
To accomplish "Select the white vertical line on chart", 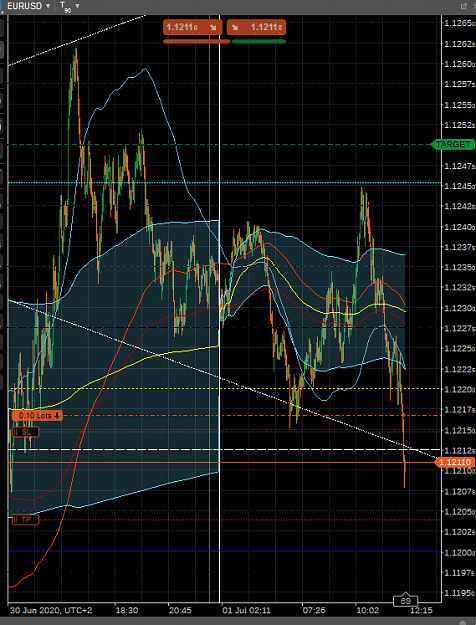I will (220, 311).
